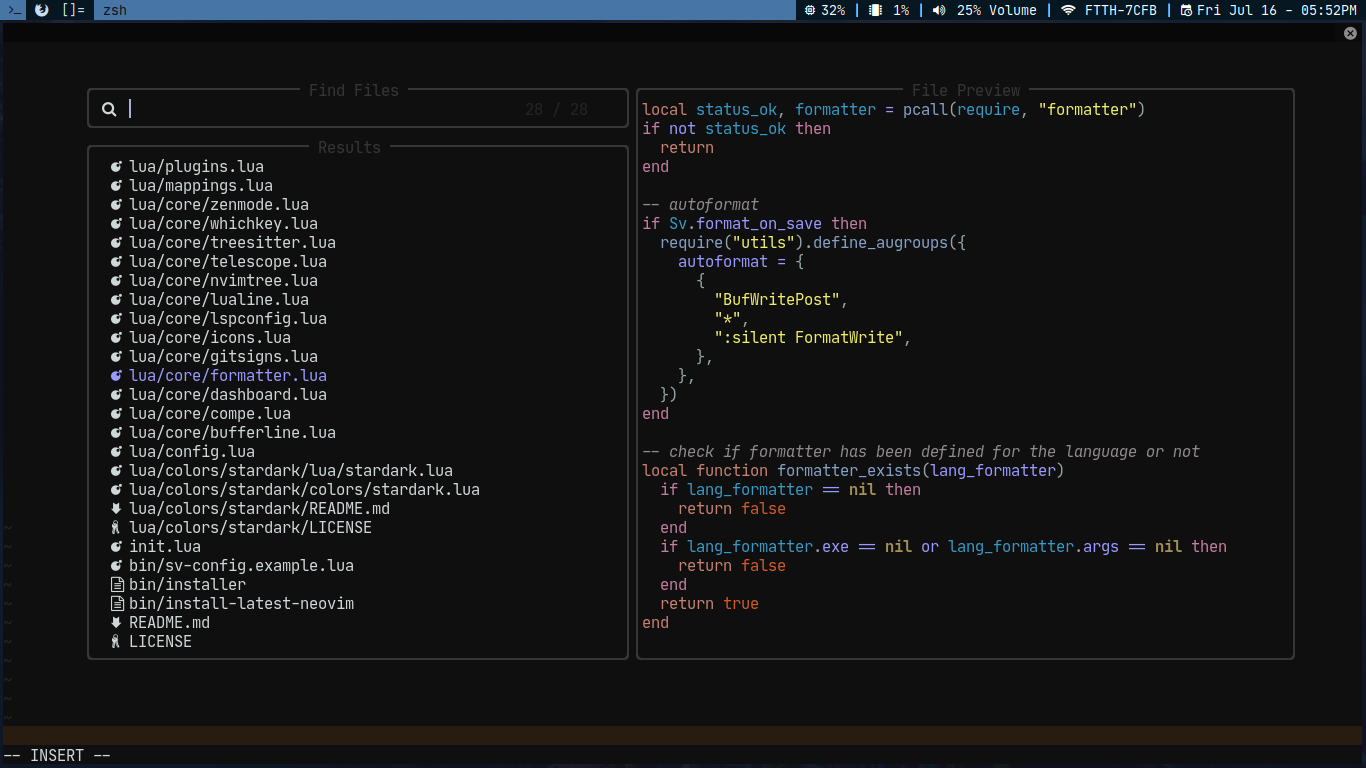Click the '-- autoformat' comment in preview
Screen dimensions: 1366x768
click(700, 205)
